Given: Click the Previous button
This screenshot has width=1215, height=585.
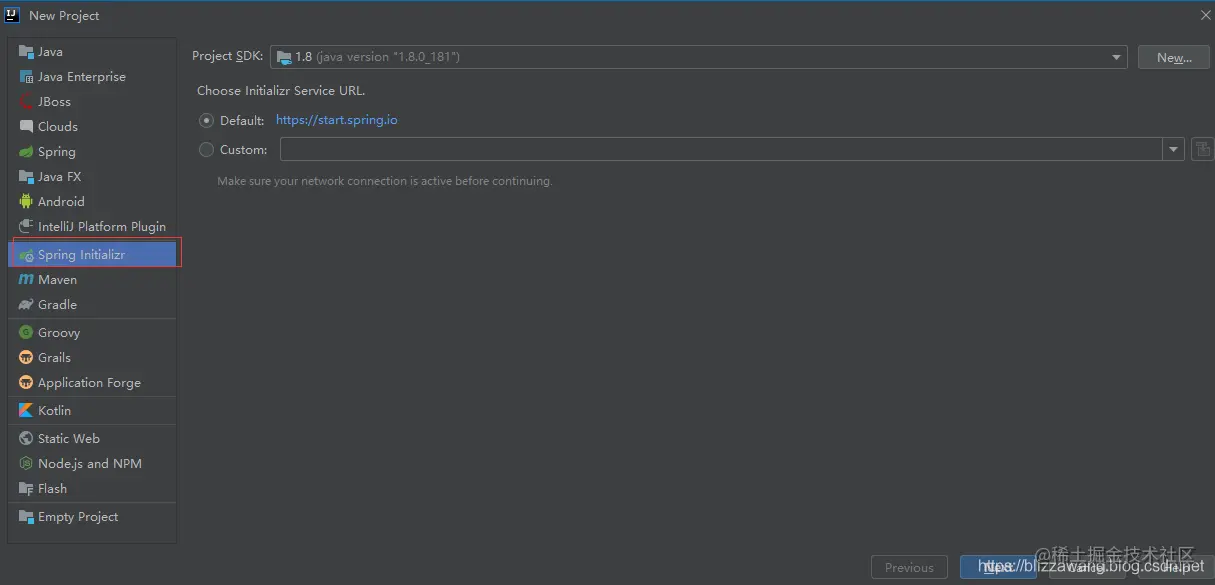Looking at the screenshot, I should [909, 567].
